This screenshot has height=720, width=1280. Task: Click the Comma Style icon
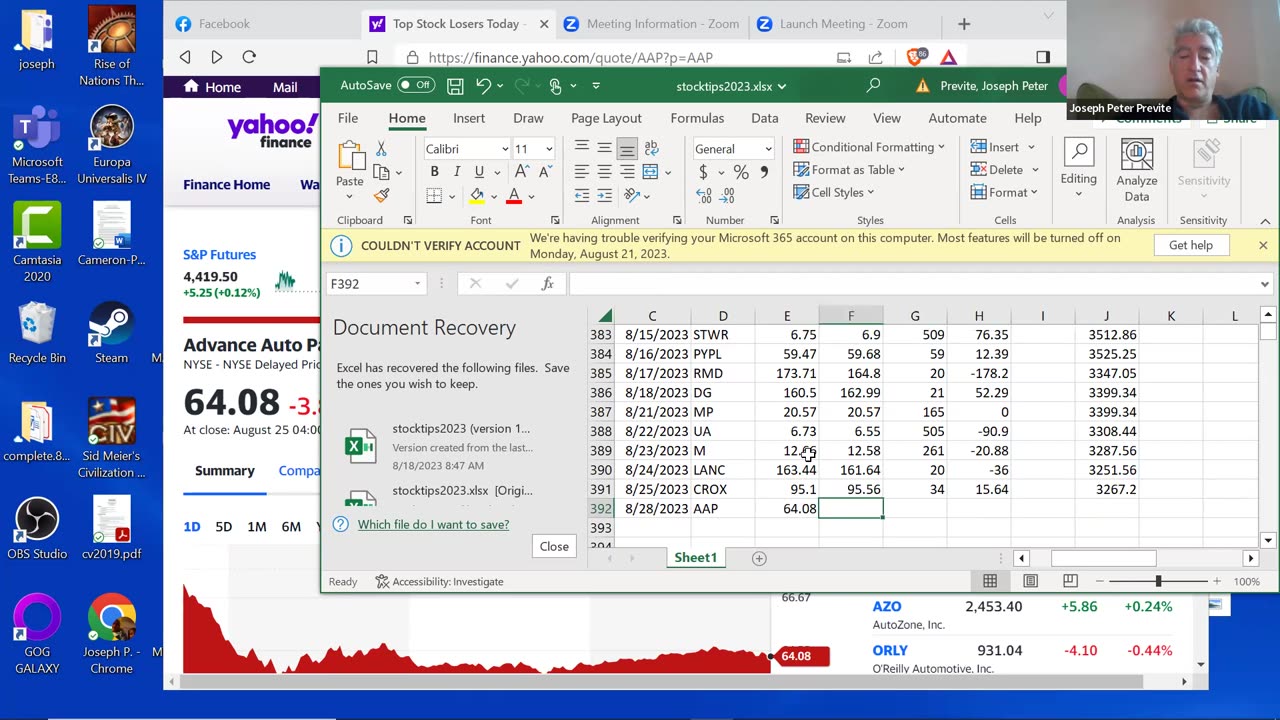click(x=764, y=172)
